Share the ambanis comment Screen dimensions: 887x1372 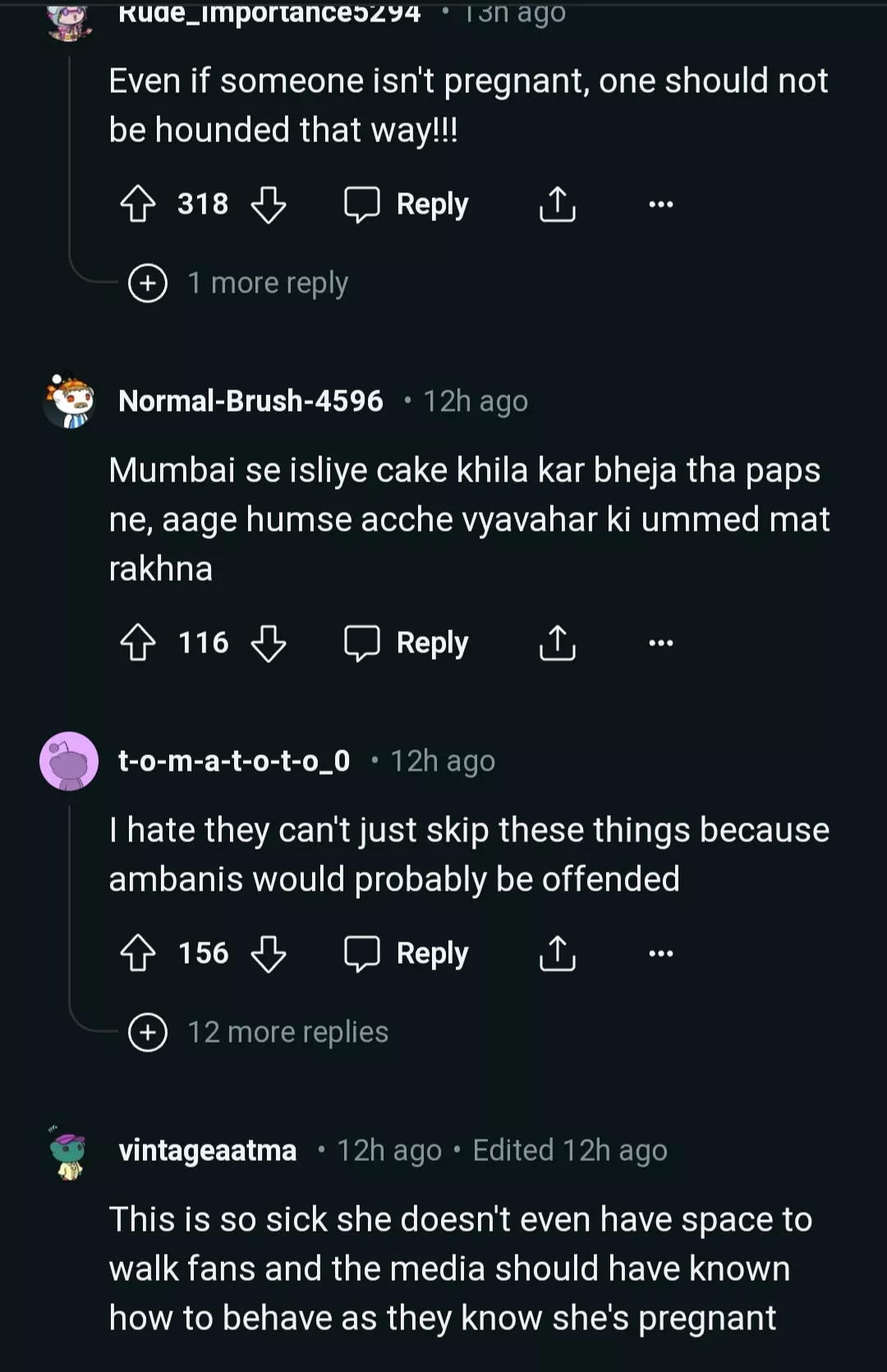click(x=557, y=953)
